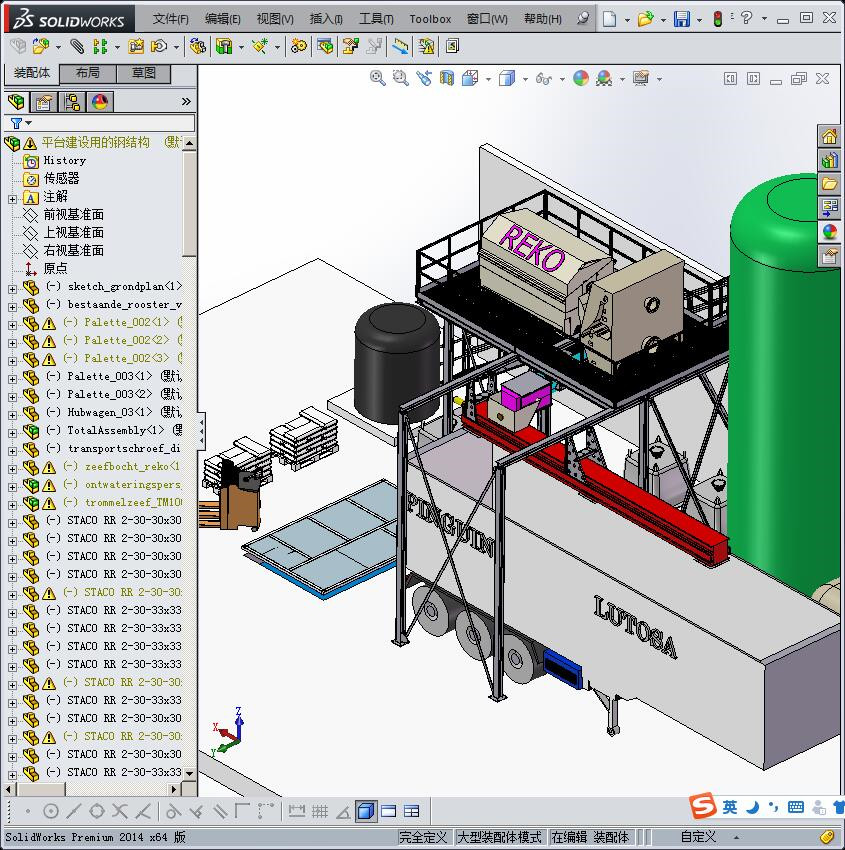Click the Zoom to Area icon
This screenshot has width=845, height=850.
click(401, 79)
